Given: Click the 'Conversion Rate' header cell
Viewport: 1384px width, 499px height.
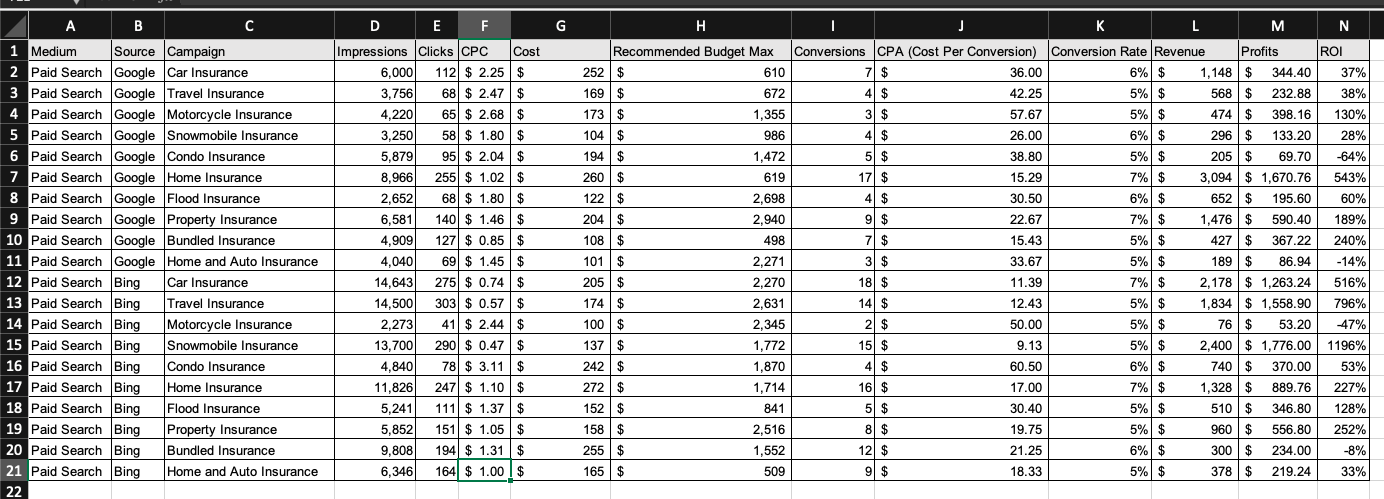Looking at the screenshot, I should 1100,51.
